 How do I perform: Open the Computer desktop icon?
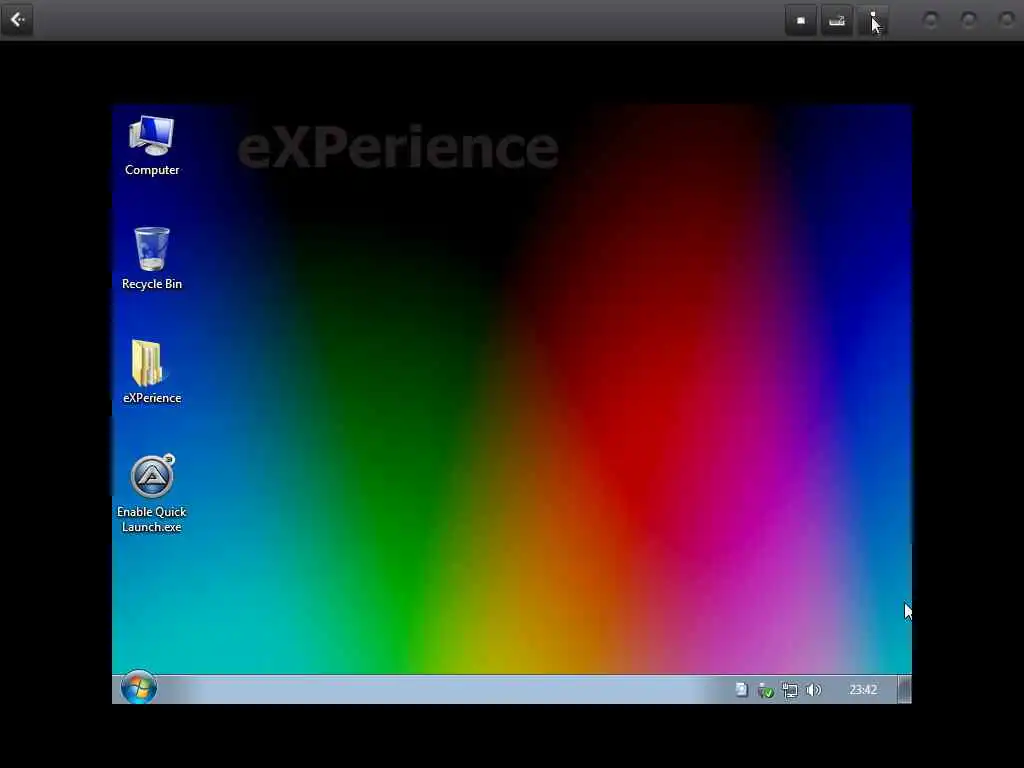[x=152, y=137]
